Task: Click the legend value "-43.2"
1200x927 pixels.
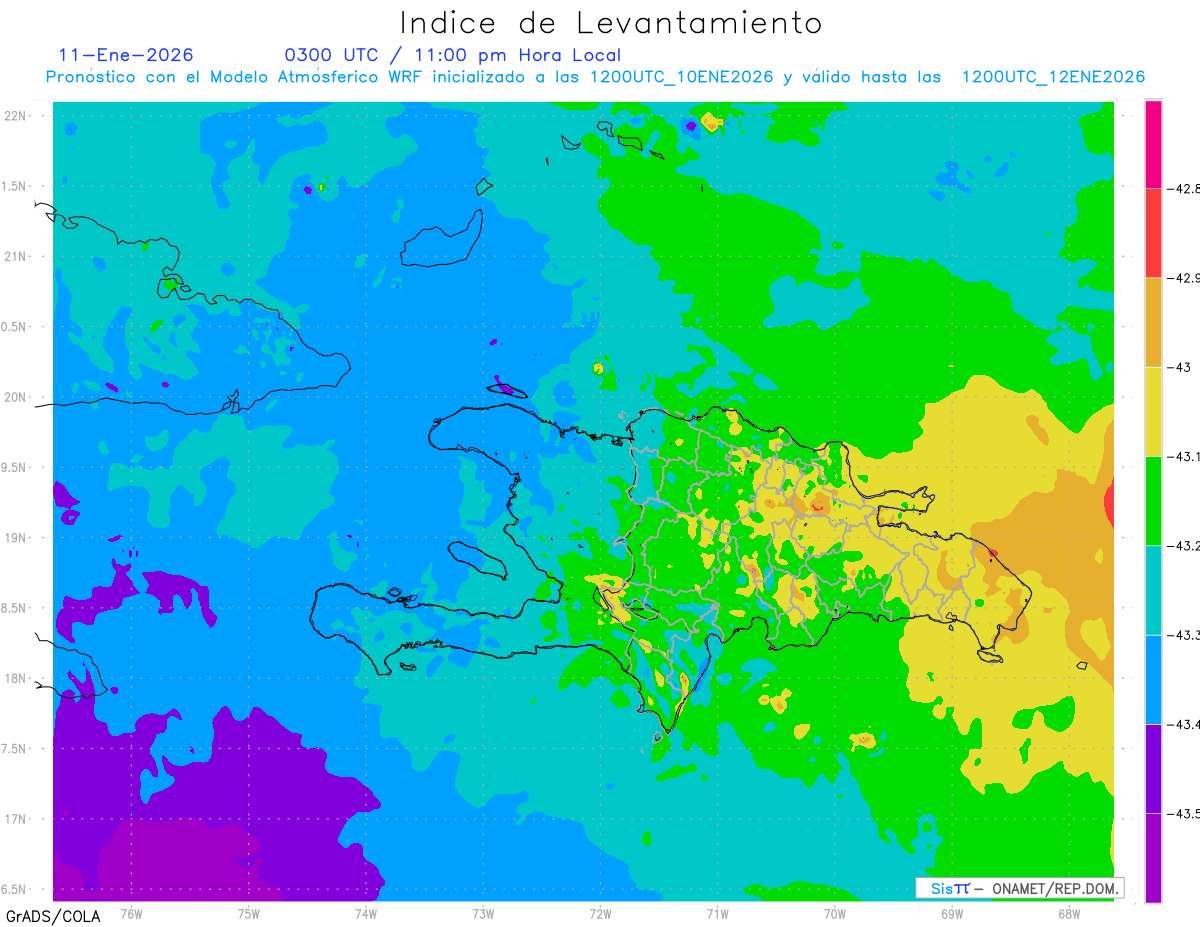Action: tap(1184, 546)
